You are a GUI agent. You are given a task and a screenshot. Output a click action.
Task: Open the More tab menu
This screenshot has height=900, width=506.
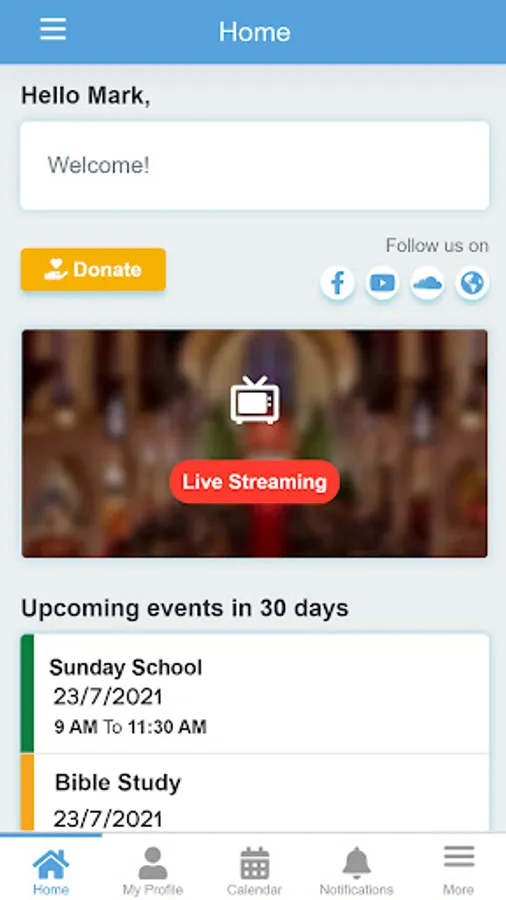tap(458, 870)
